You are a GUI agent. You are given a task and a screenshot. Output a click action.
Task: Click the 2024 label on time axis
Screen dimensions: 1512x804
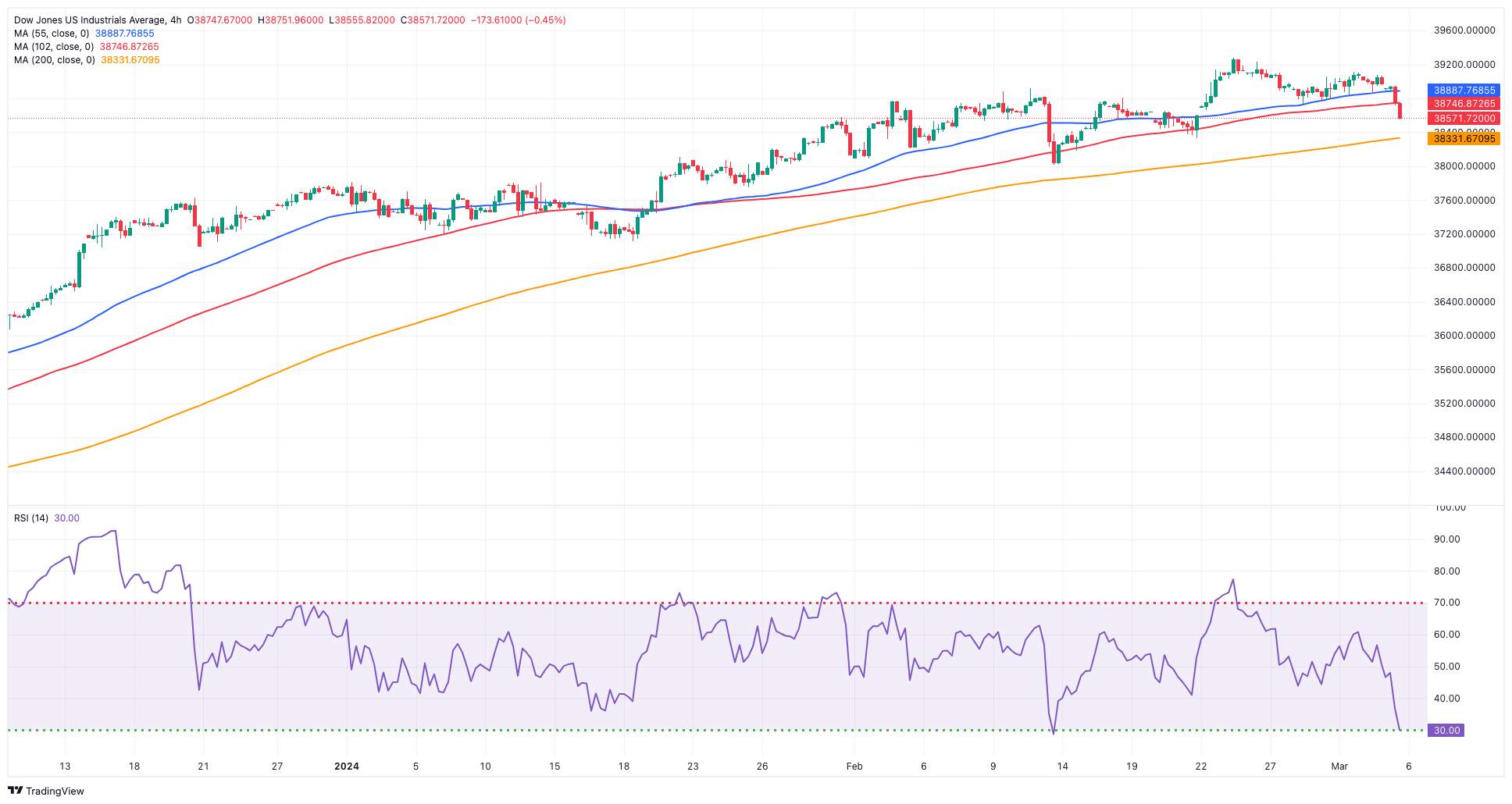click(347, 767)
